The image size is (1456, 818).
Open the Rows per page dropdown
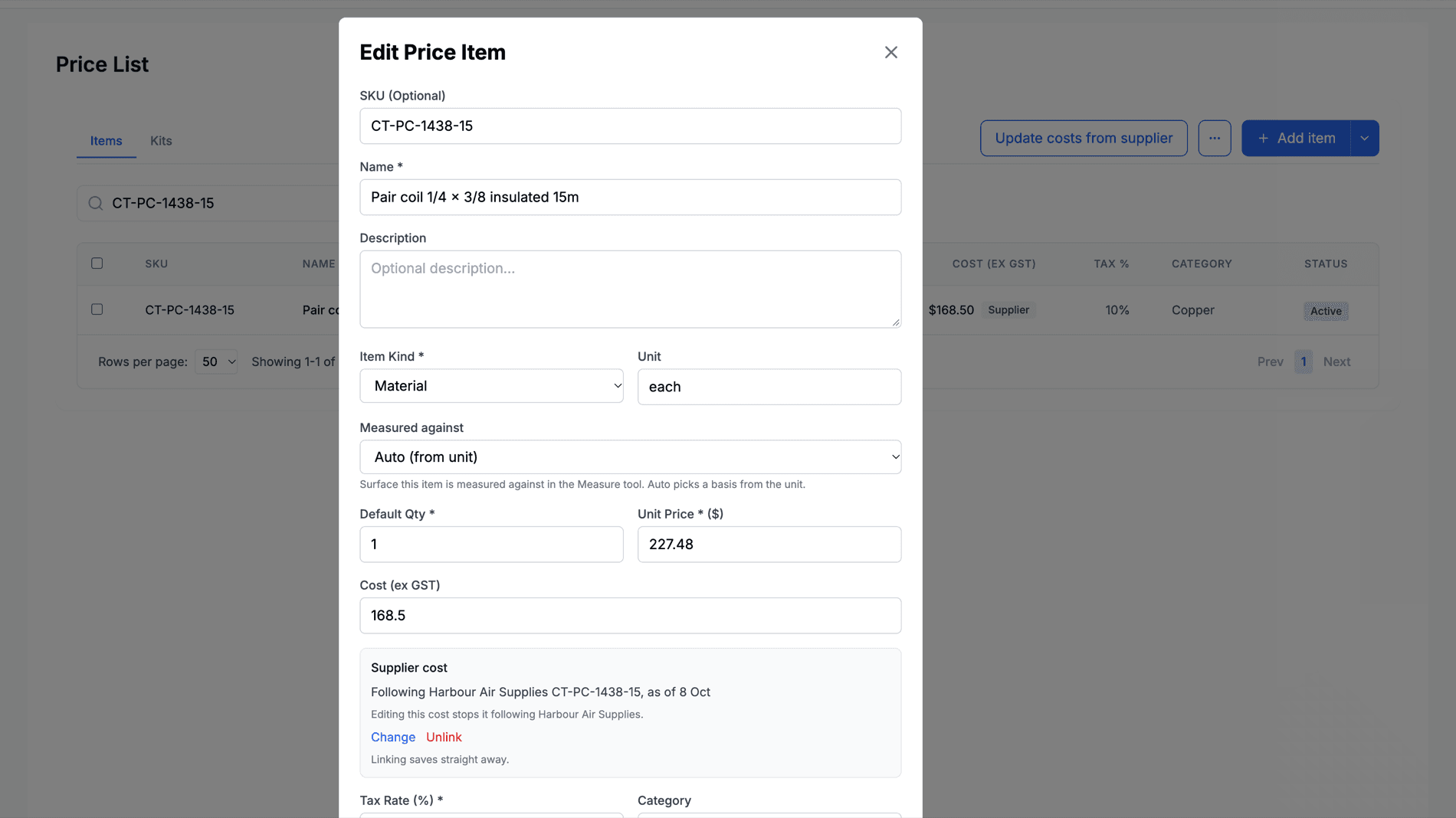[x=216, y=362]
